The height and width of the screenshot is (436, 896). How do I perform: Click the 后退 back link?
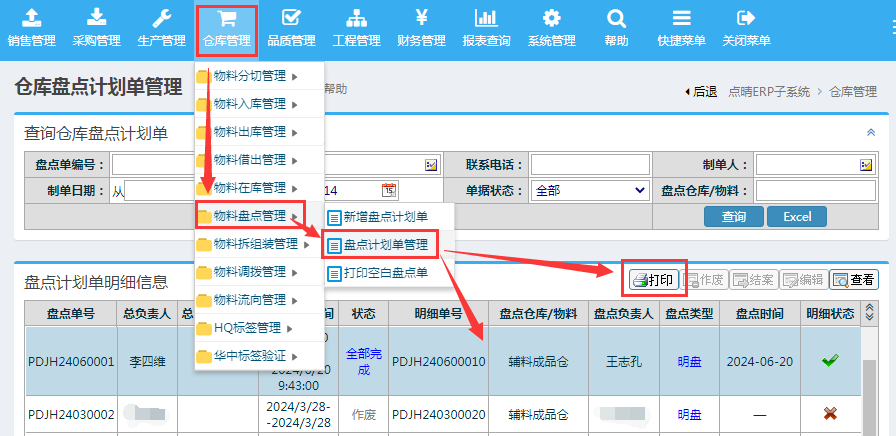[700, 91]
